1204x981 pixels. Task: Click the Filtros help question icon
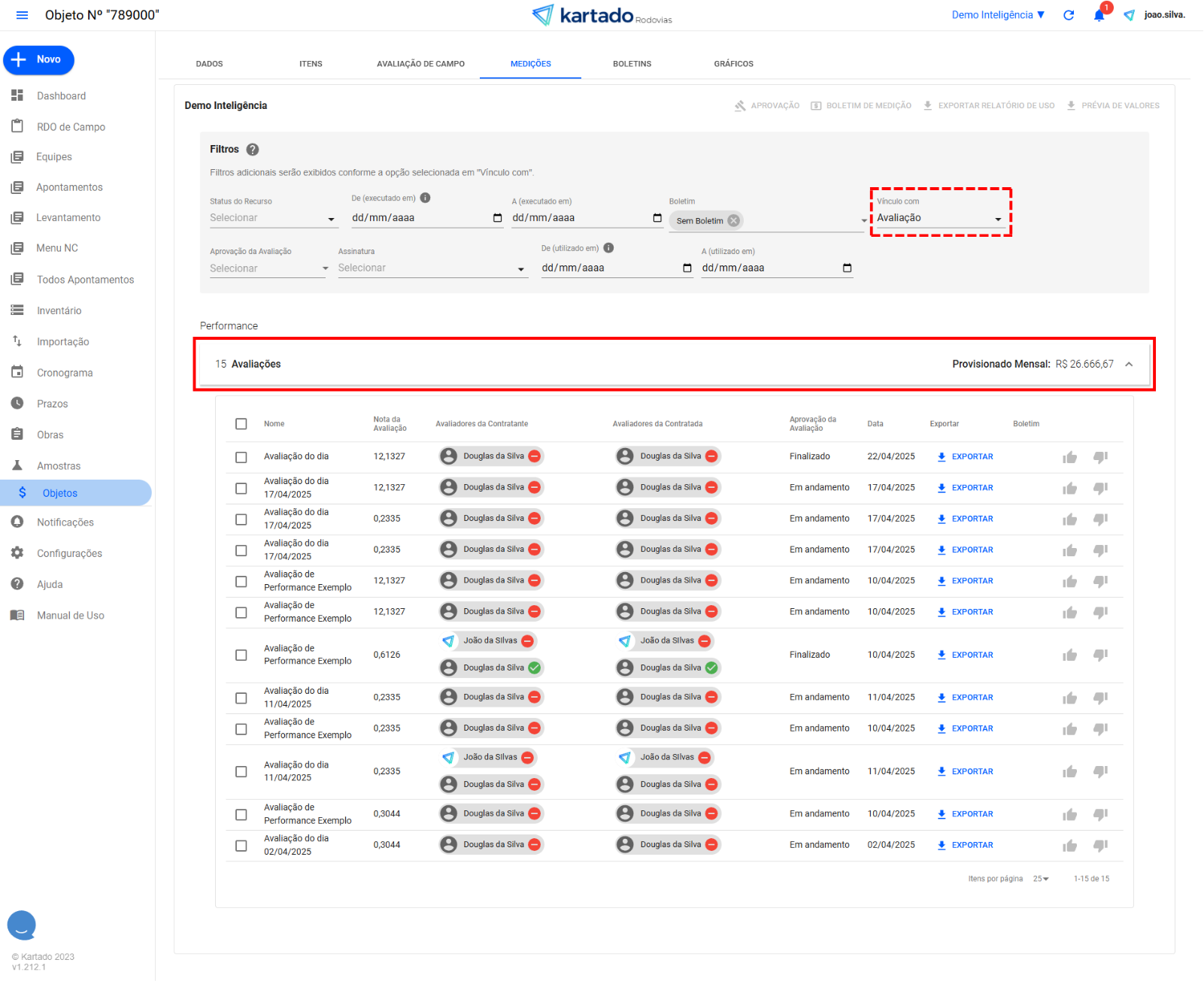point(253,150)
